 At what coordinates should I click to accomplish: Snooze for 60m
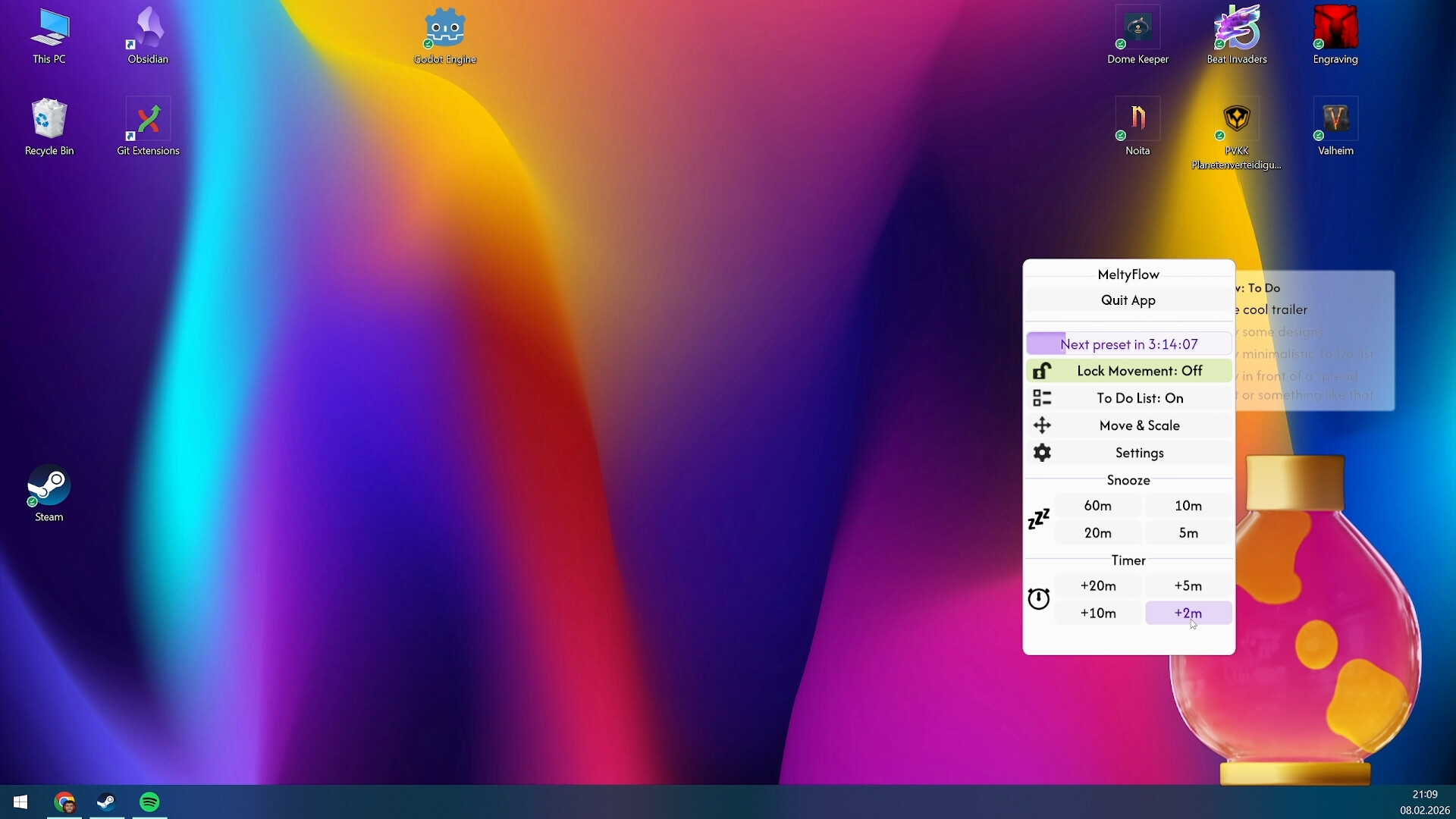click(1097, 506)
